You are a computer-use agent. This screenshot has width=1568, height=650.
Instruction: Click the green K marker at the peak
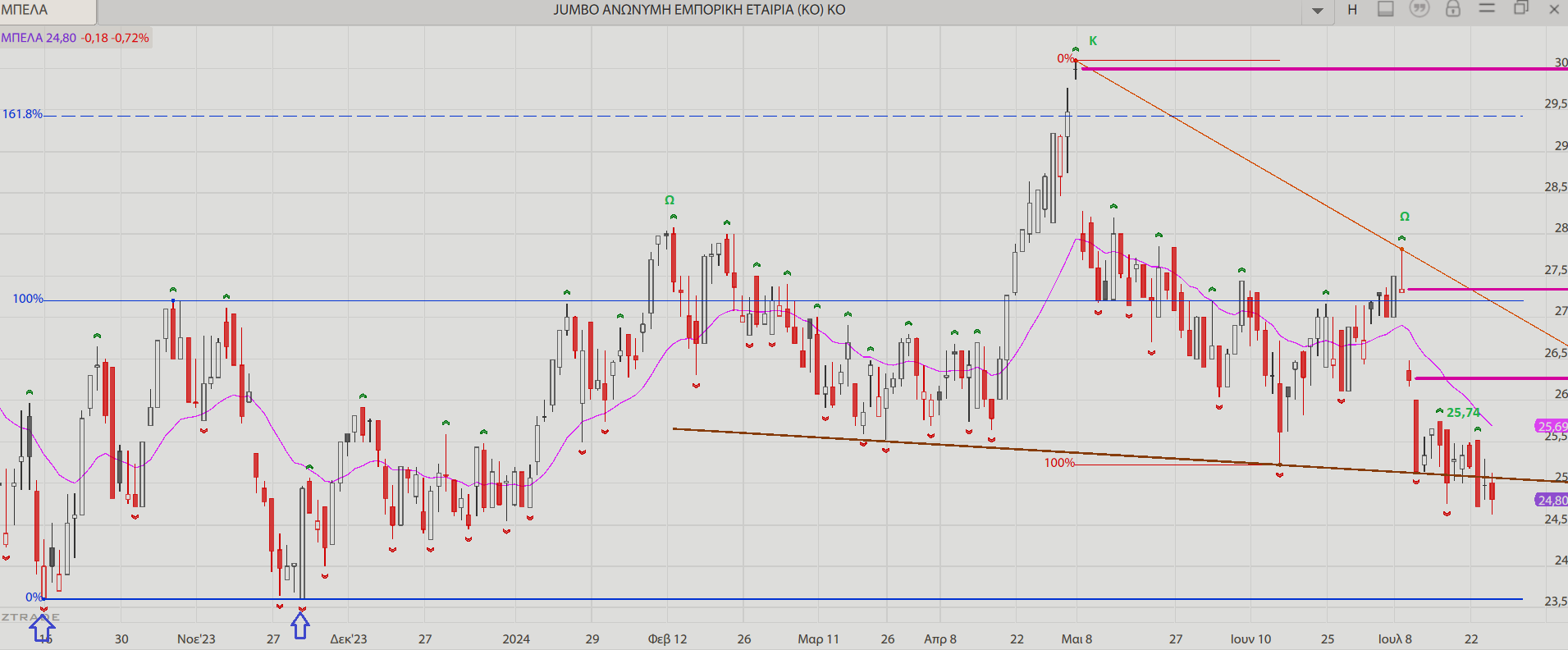click(1093, 41)
